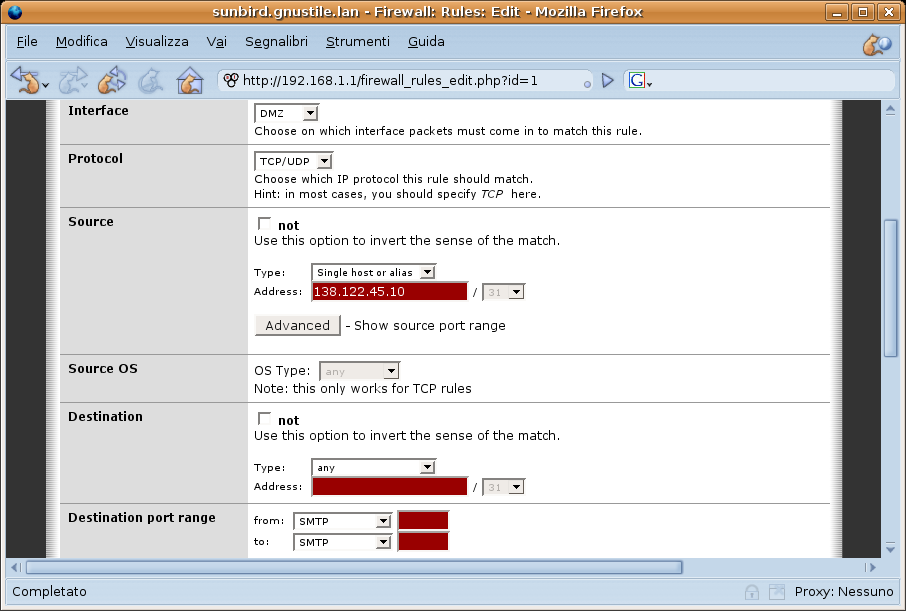Click the Source Address field with 138.122.45.10

coord(390,292)
